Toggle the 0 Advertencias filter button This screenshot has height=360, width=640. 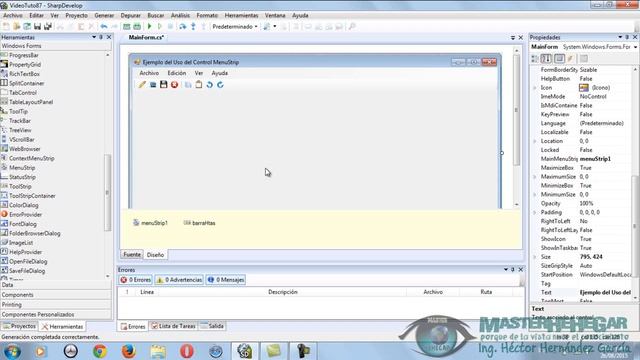click(179, 280)
